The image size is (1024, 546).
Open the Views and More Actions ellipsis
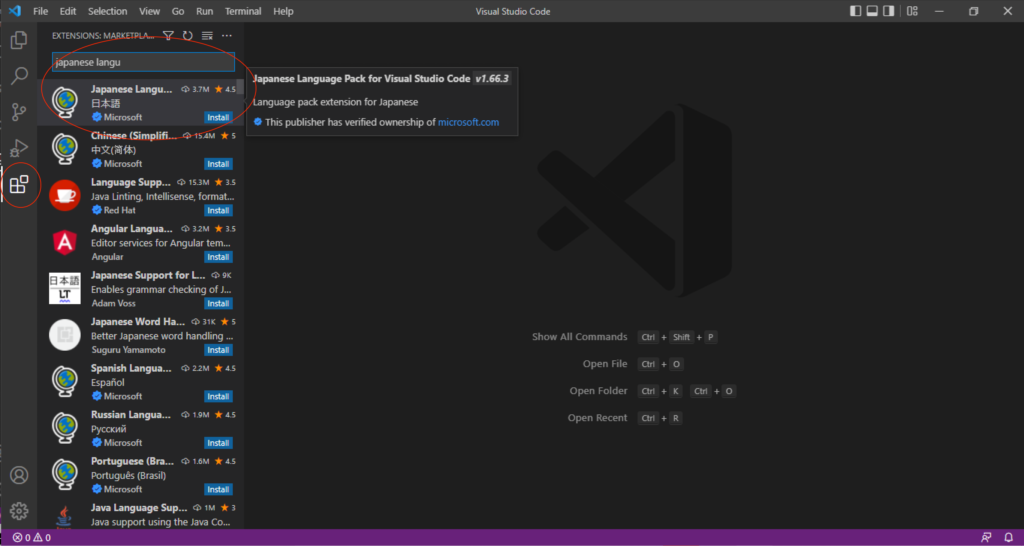[x=227, y=35]
